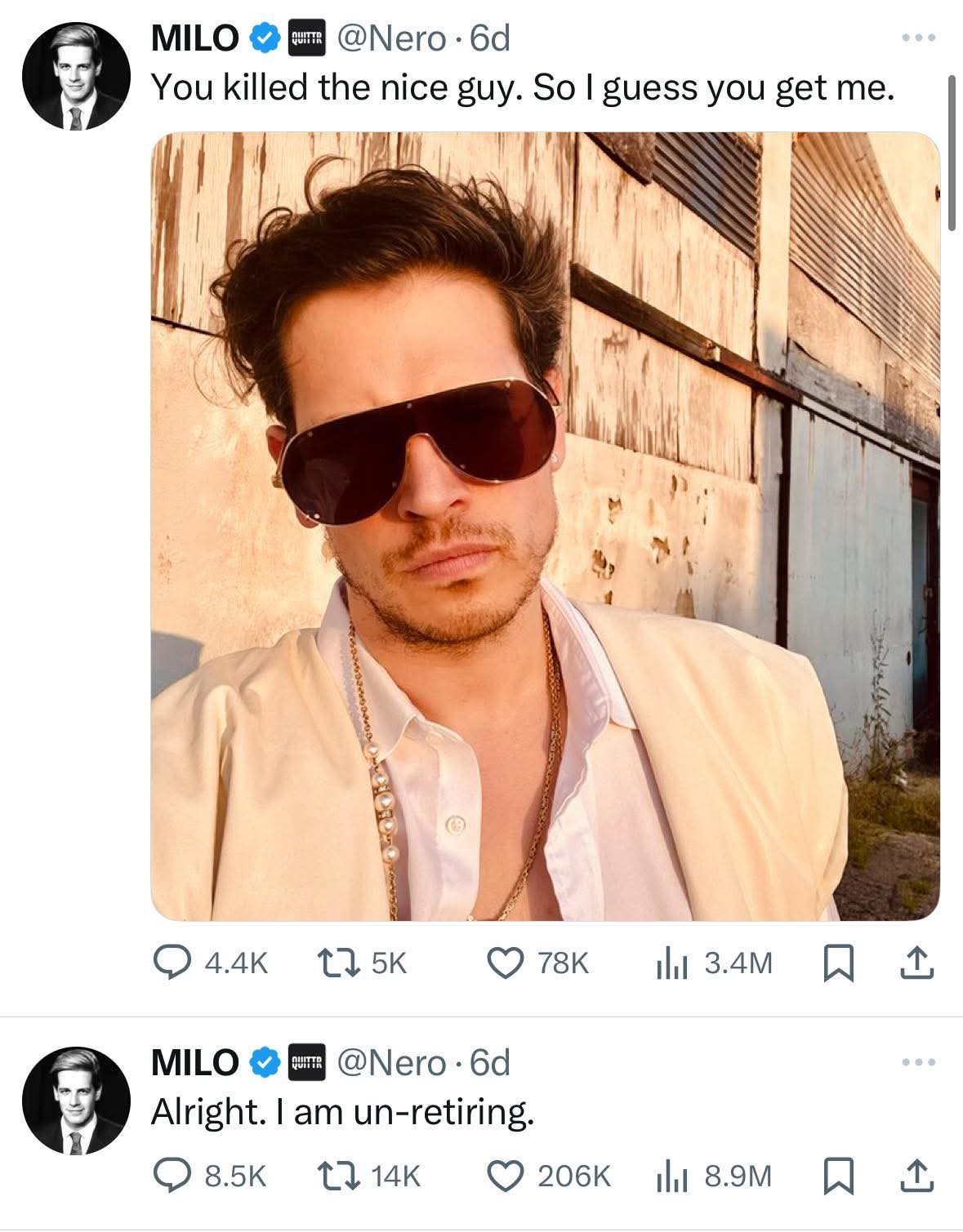Repost the sunglasses photo post
Viewport: 963px width, 1232px height.
point(360,963)
